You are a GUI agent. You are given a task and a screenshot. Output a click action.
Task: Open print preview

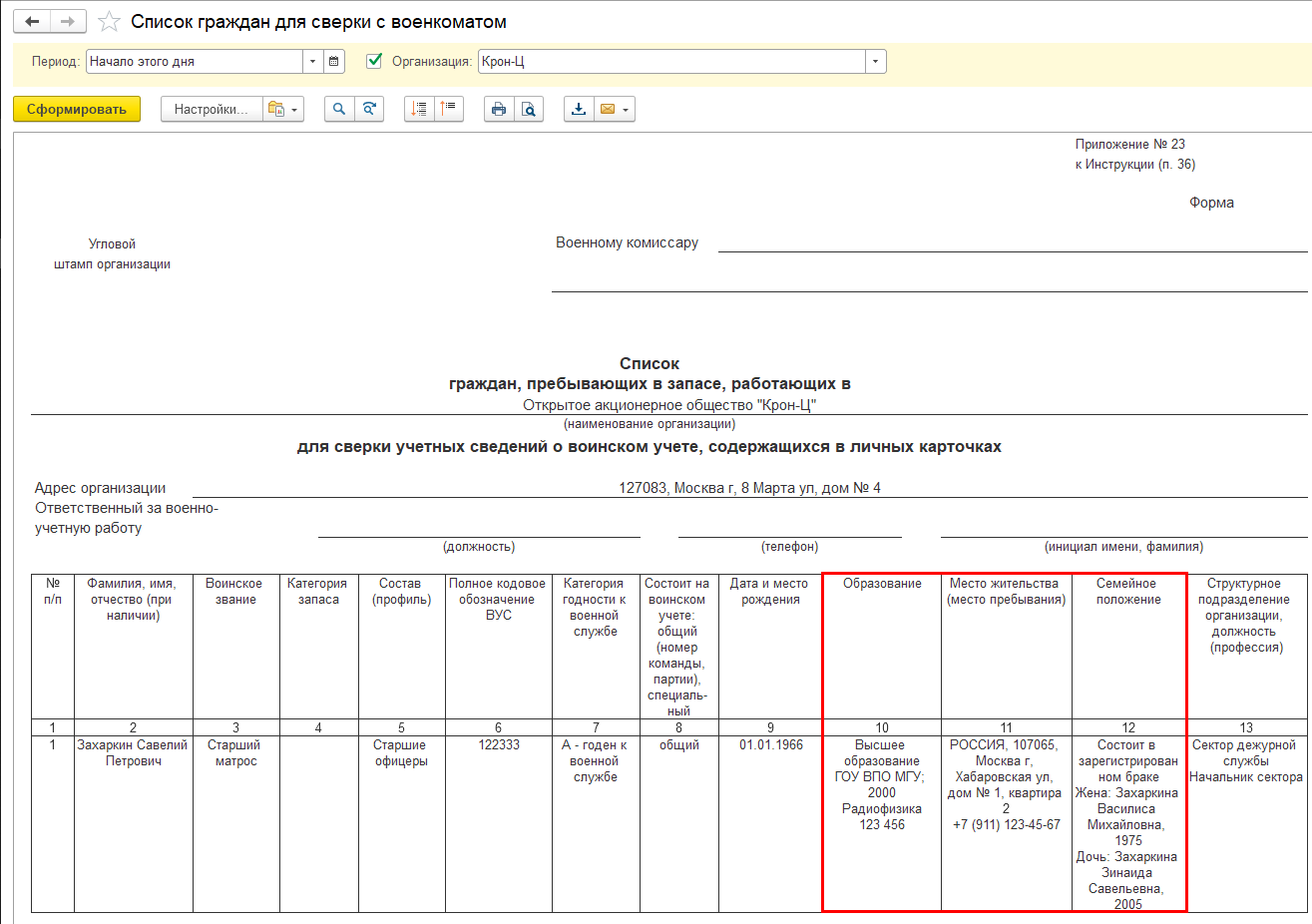click(x=529, y=110)
